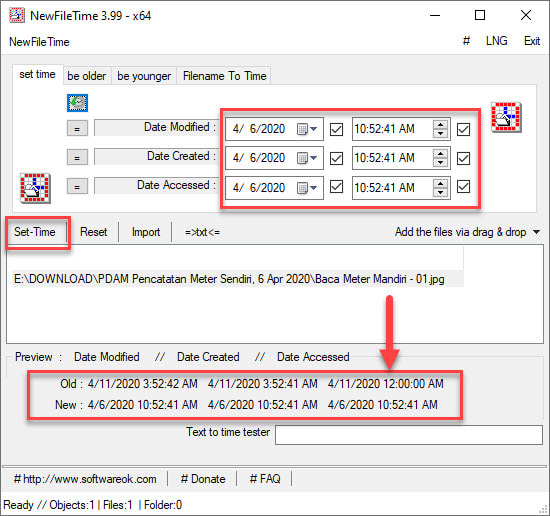
Task: Open calendar dropdown for Date Created
Action: (x=308, y=158)
